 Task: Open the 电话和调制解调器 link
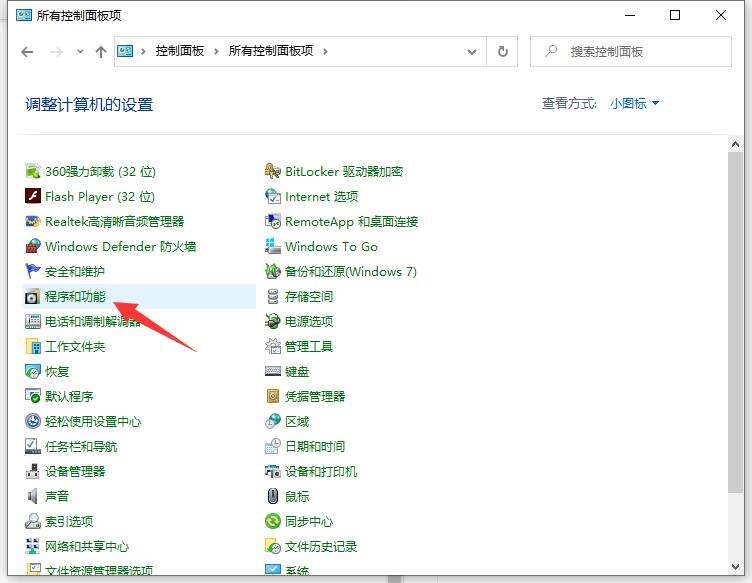tap(93, 321)
